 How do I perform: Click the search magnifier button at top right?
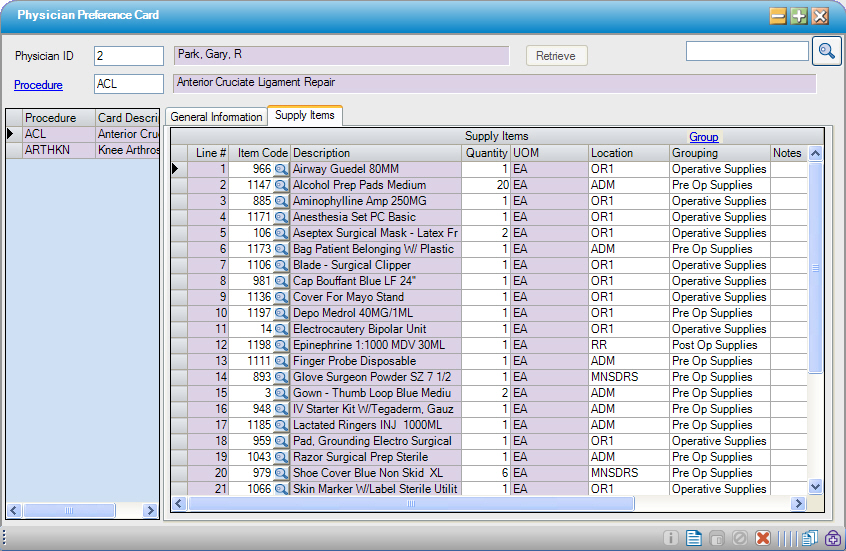(826, 51)
